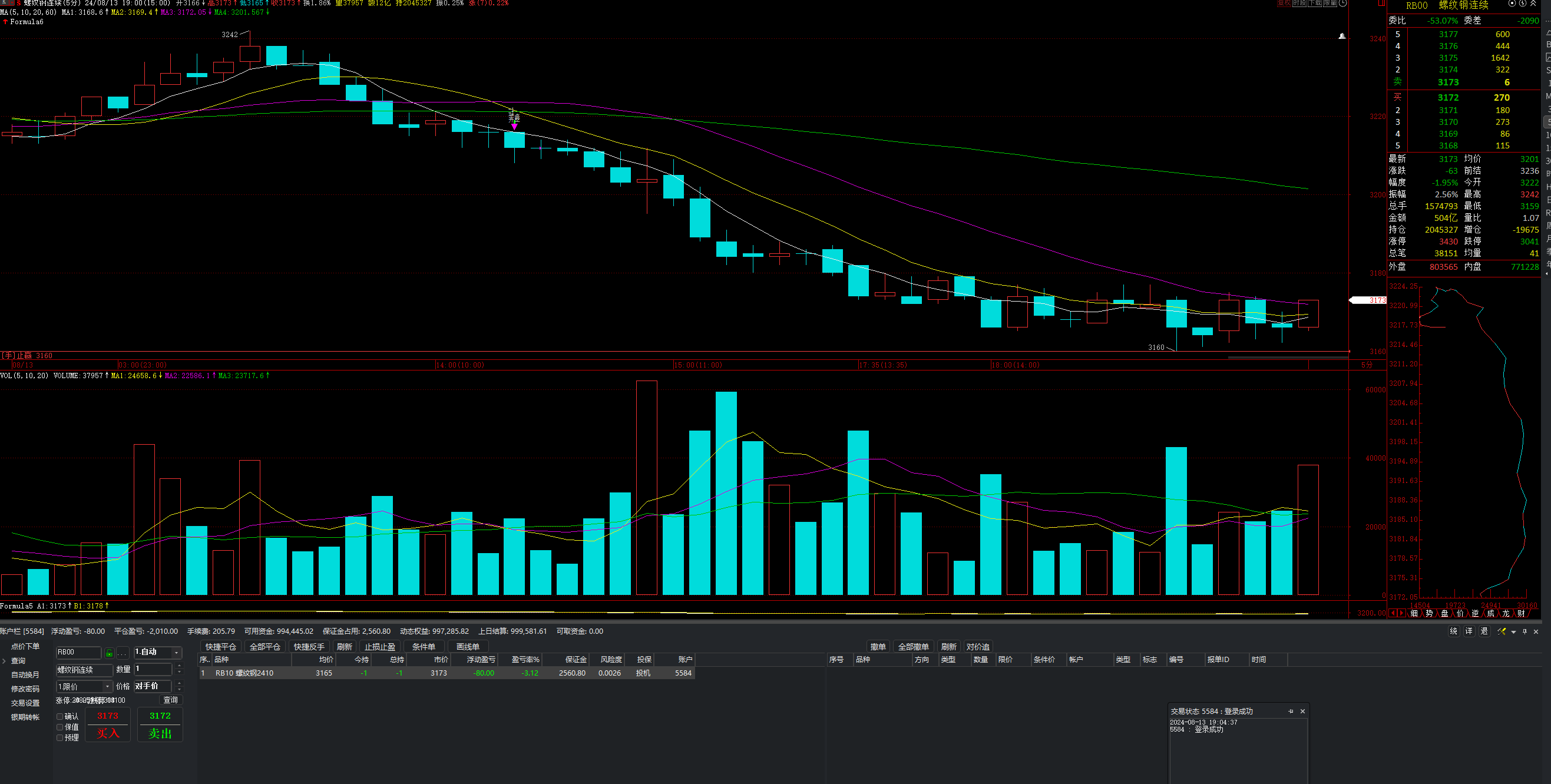Screen dimensions: 1551x784
Task: Increase 价格 with up stepper arrow
Action: pos(180,683)
